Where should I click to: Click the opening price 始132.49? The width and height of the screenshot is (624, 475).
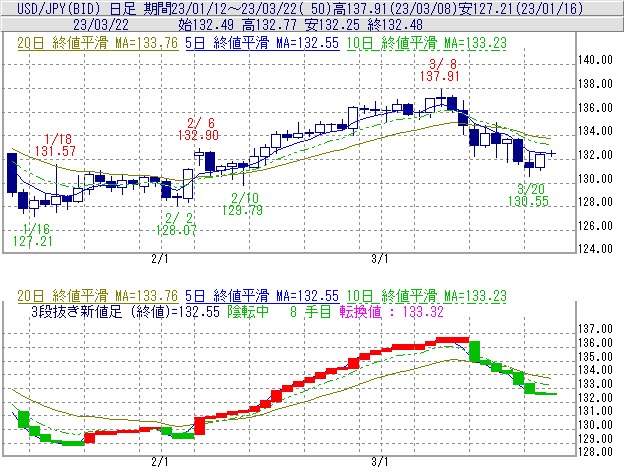pos(206,25)
